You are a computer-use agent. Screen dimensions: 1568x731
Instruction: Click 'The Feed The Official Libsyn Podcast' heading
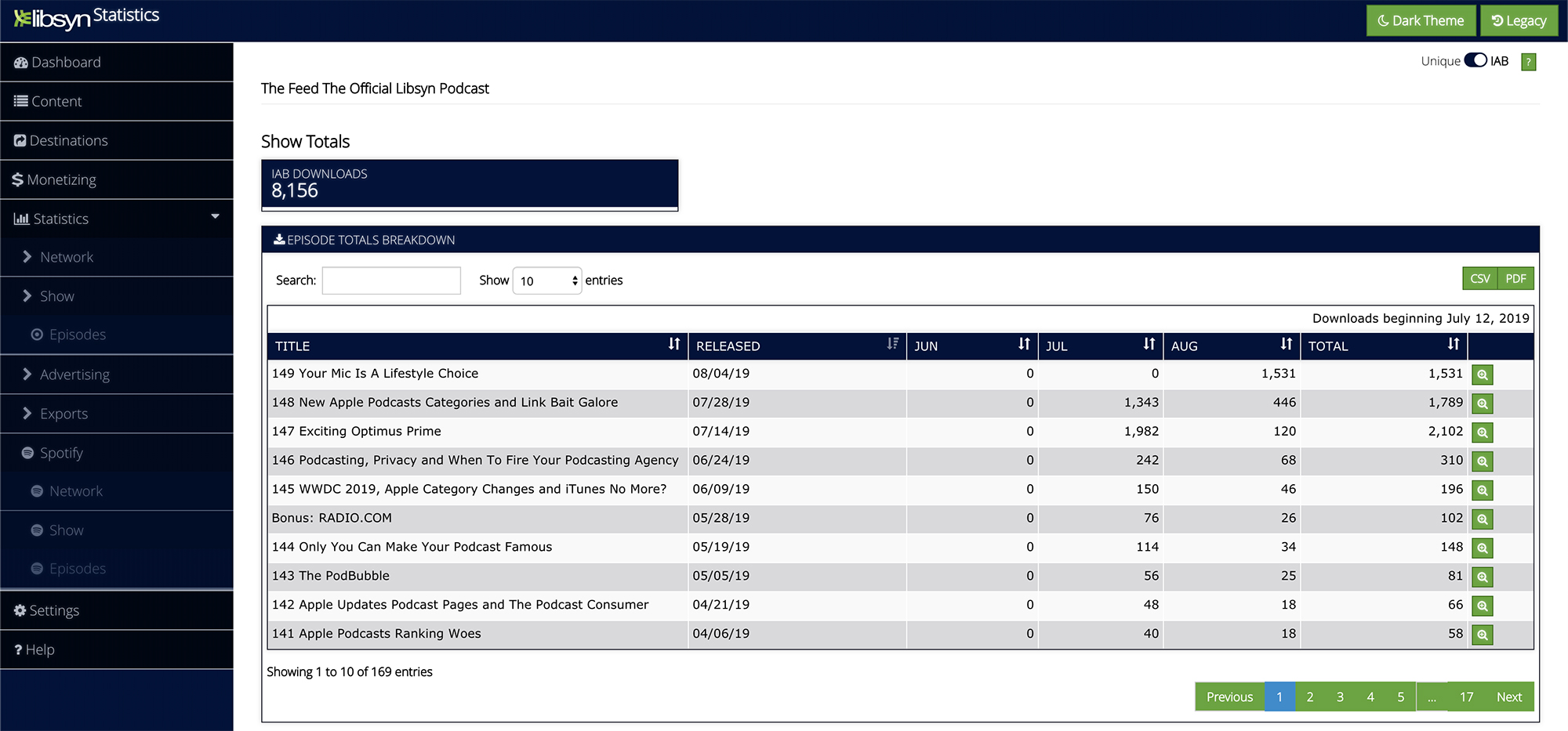pyautogui.click(x=375, y=89)
